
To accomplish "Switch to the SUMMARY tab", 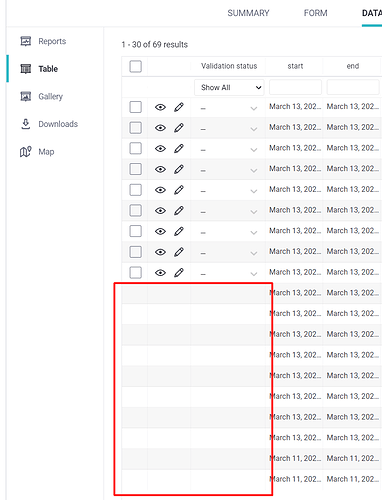I will click(x=248, y=13).
